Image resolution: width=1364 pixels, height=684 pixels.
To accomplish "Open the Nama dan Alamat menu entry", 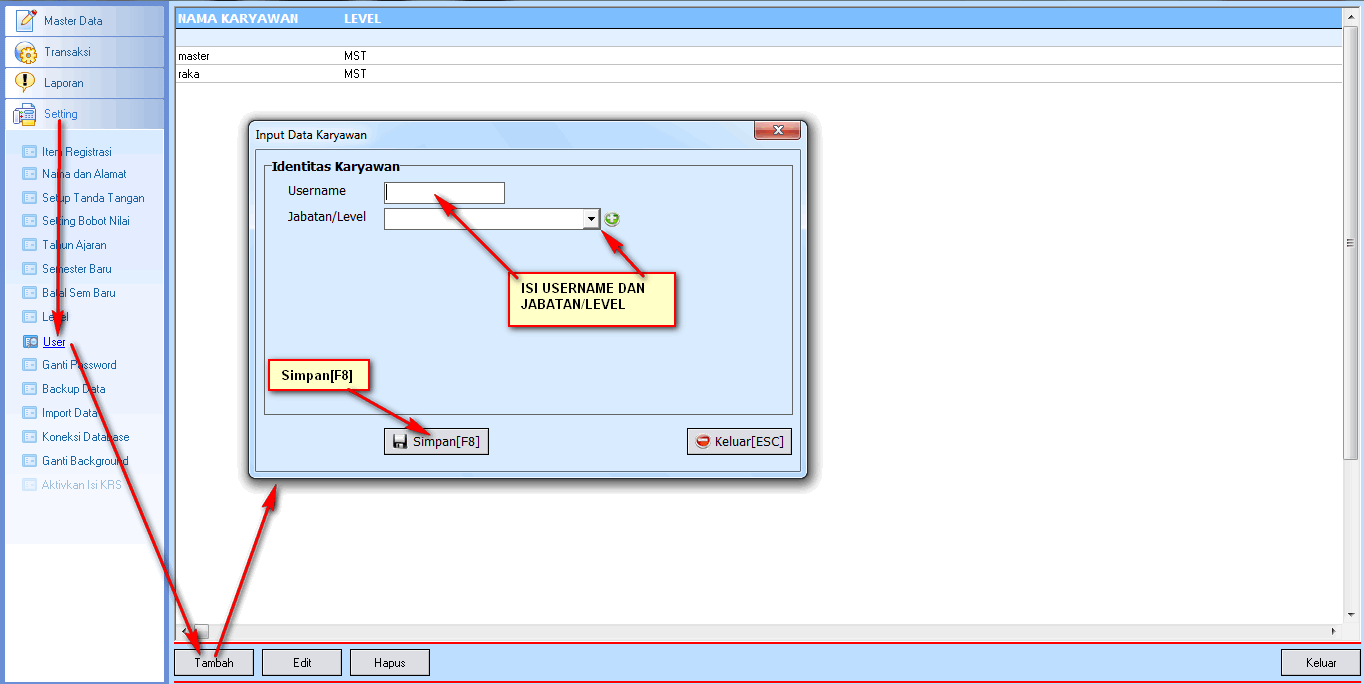I will 84,174.
